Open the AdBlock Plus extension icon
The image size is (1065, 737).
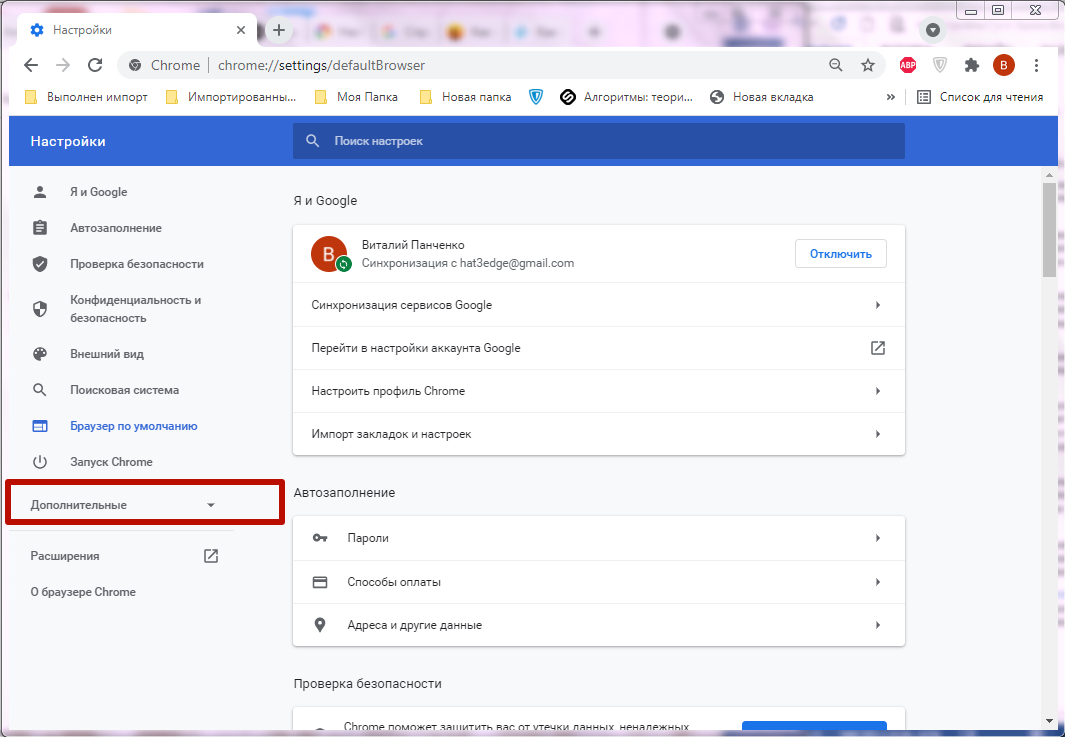point(907,65)
